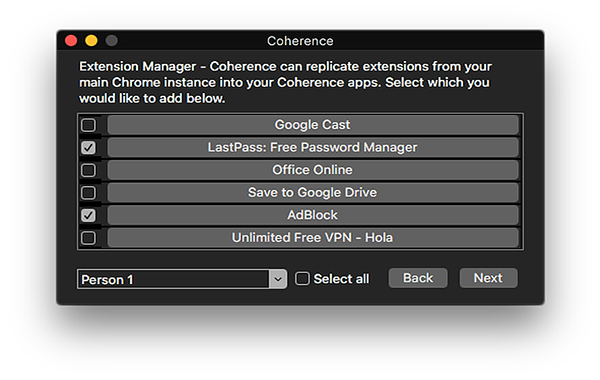Choose the Unlimited Free VPN - Hola row

click(x=313, y=238)
